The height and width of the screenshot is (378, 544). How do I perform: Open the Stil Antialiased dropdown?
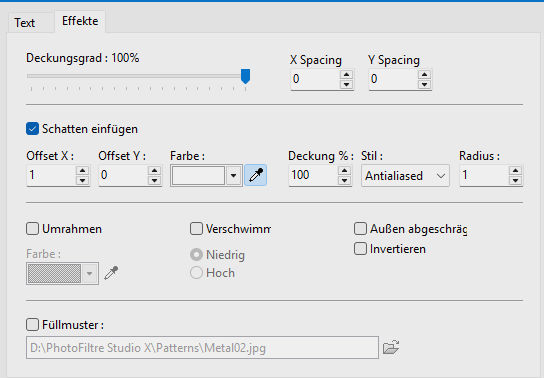(x=405, y=176)
